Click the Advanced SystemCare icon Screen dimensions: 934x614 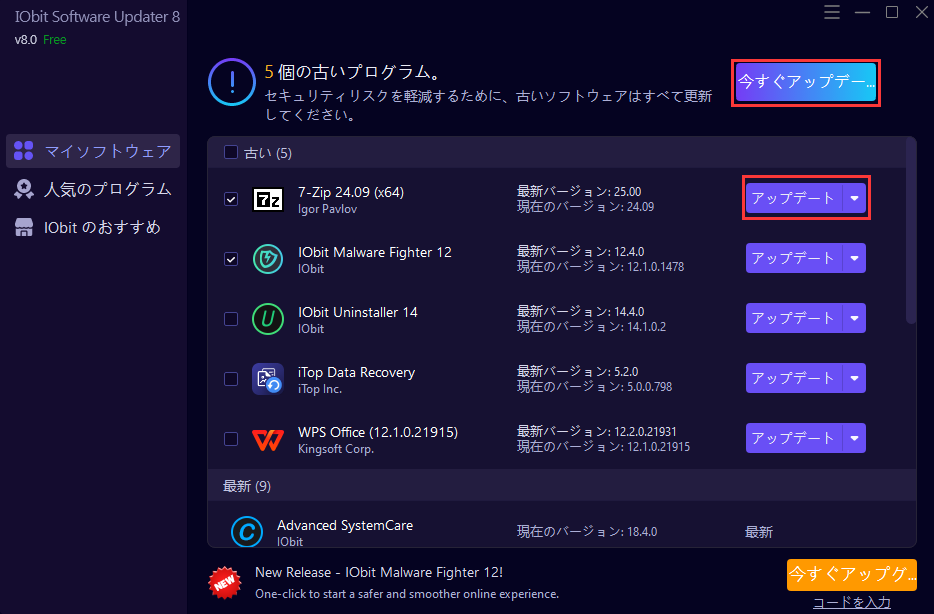247,531
